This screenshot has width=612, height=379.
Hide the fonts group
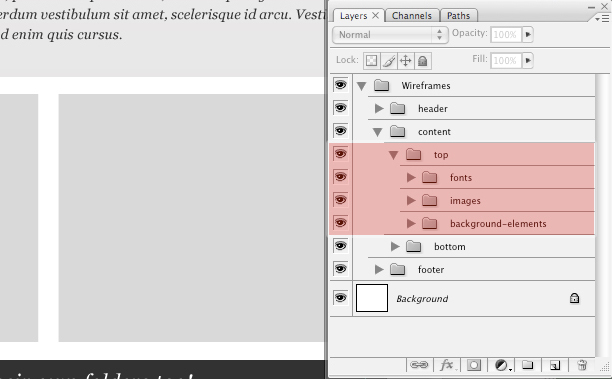pyautogui.click(x=340, y=177)
